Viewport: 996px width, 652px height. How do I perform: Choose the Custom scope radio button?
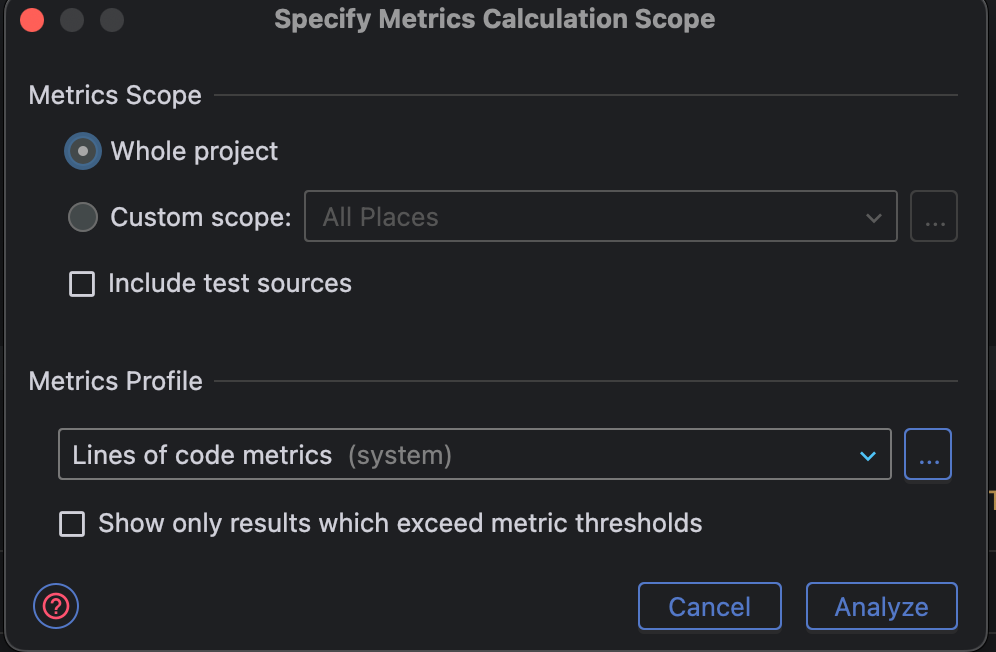coord(83,217)
